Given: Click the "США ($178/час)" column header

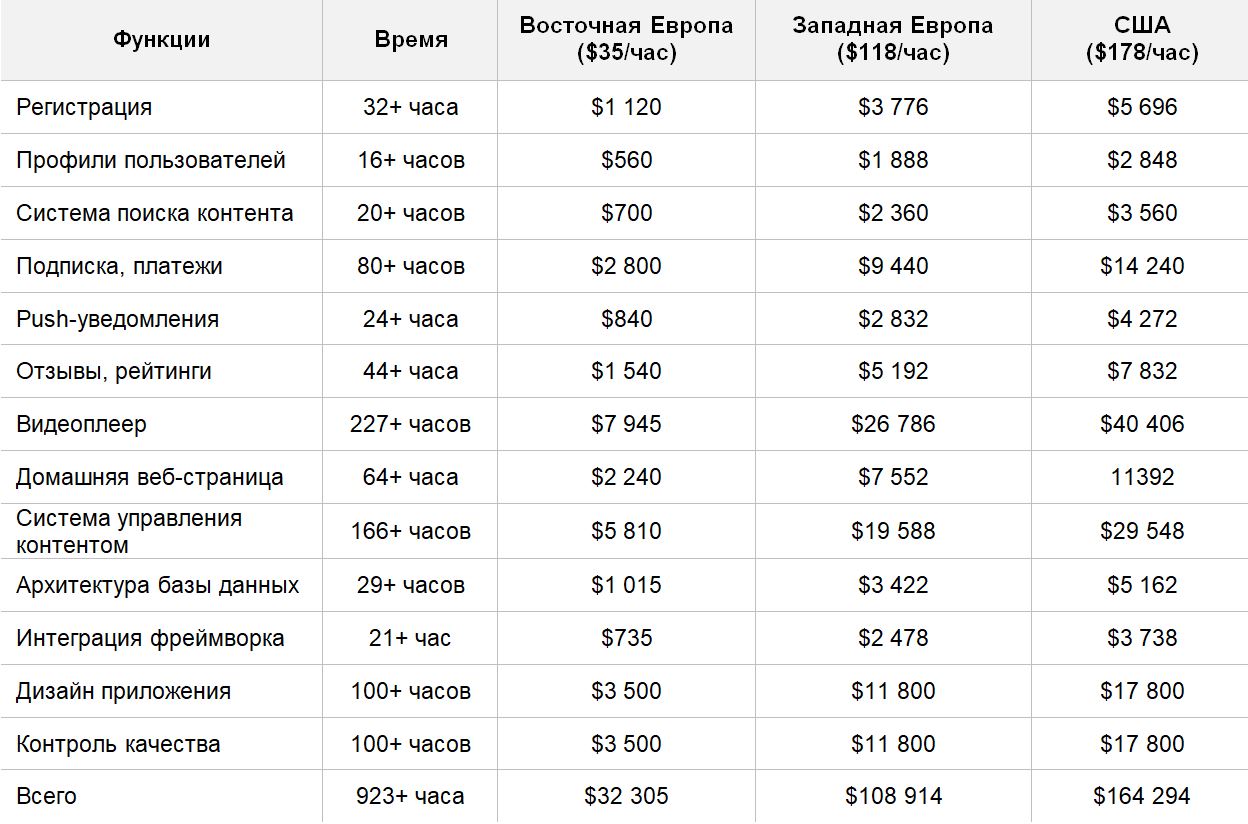Looking at the screenshot, I should [x=1141, y=40].
